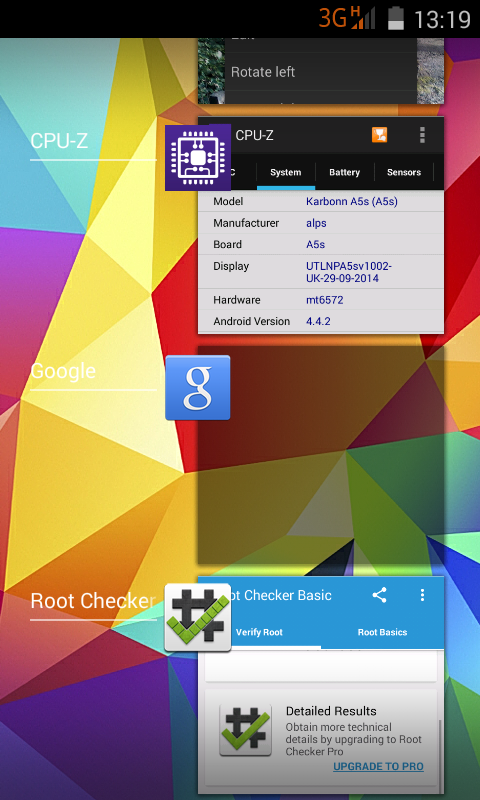This screenshot has height=800, width=480.
Task: Select the Verify Root tab
Action: click(259, 632)
